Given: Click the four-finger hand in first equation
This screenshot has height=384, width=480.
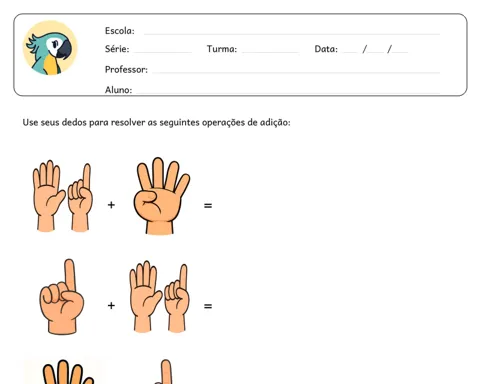Looking at the screenshot, I should 161,196.
